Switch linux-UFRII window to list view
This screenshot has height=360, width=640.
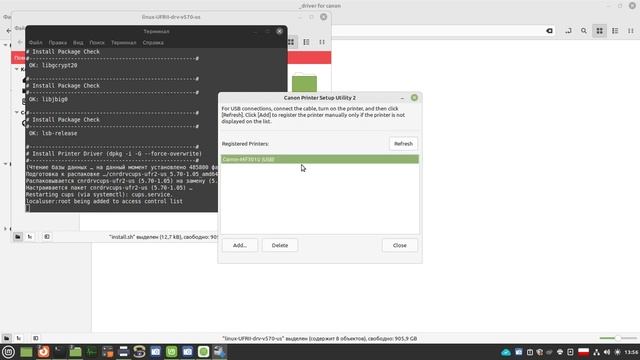click(x=306, y=42)
